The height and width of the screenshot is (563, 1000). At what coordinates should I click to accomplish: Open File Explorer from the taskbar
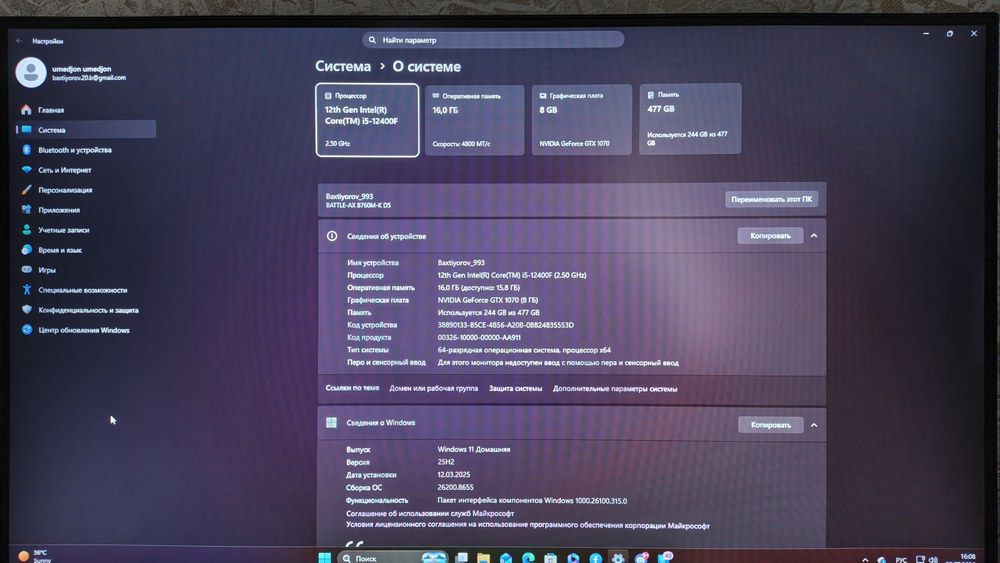point(483,559)
